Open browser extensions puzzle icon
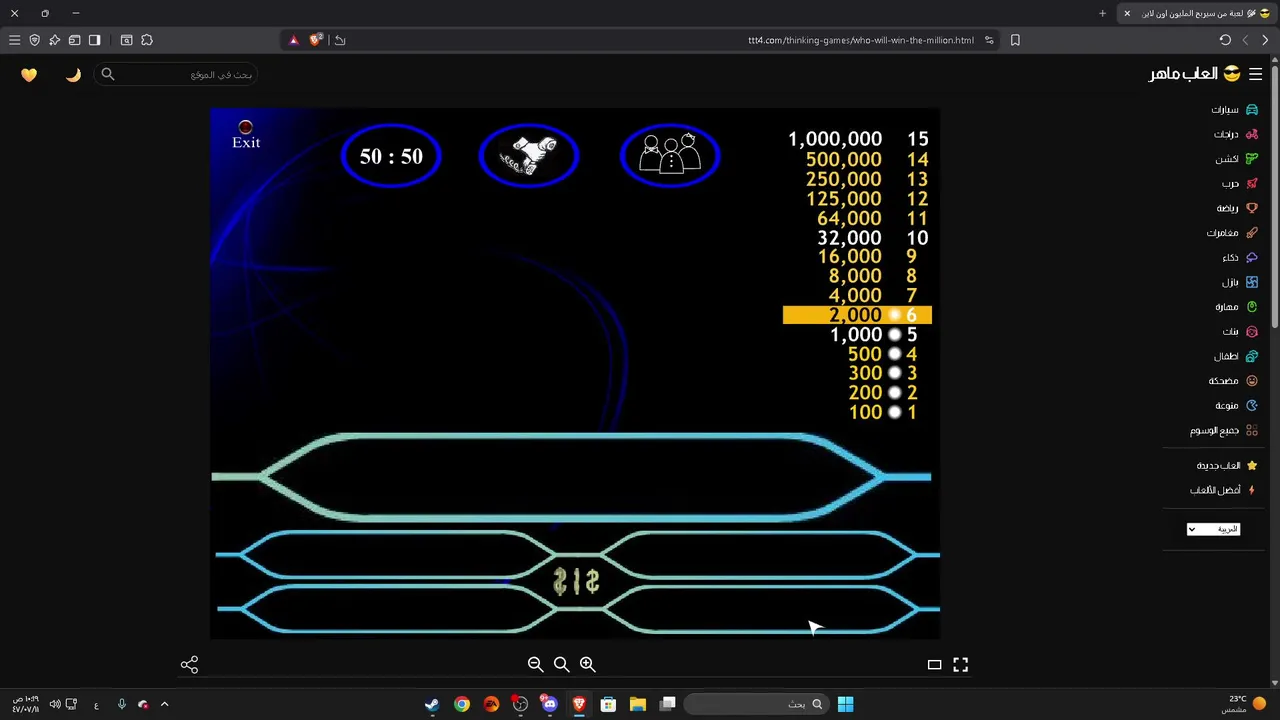The width and height of the screenshot is (1280, 720). 147,40
